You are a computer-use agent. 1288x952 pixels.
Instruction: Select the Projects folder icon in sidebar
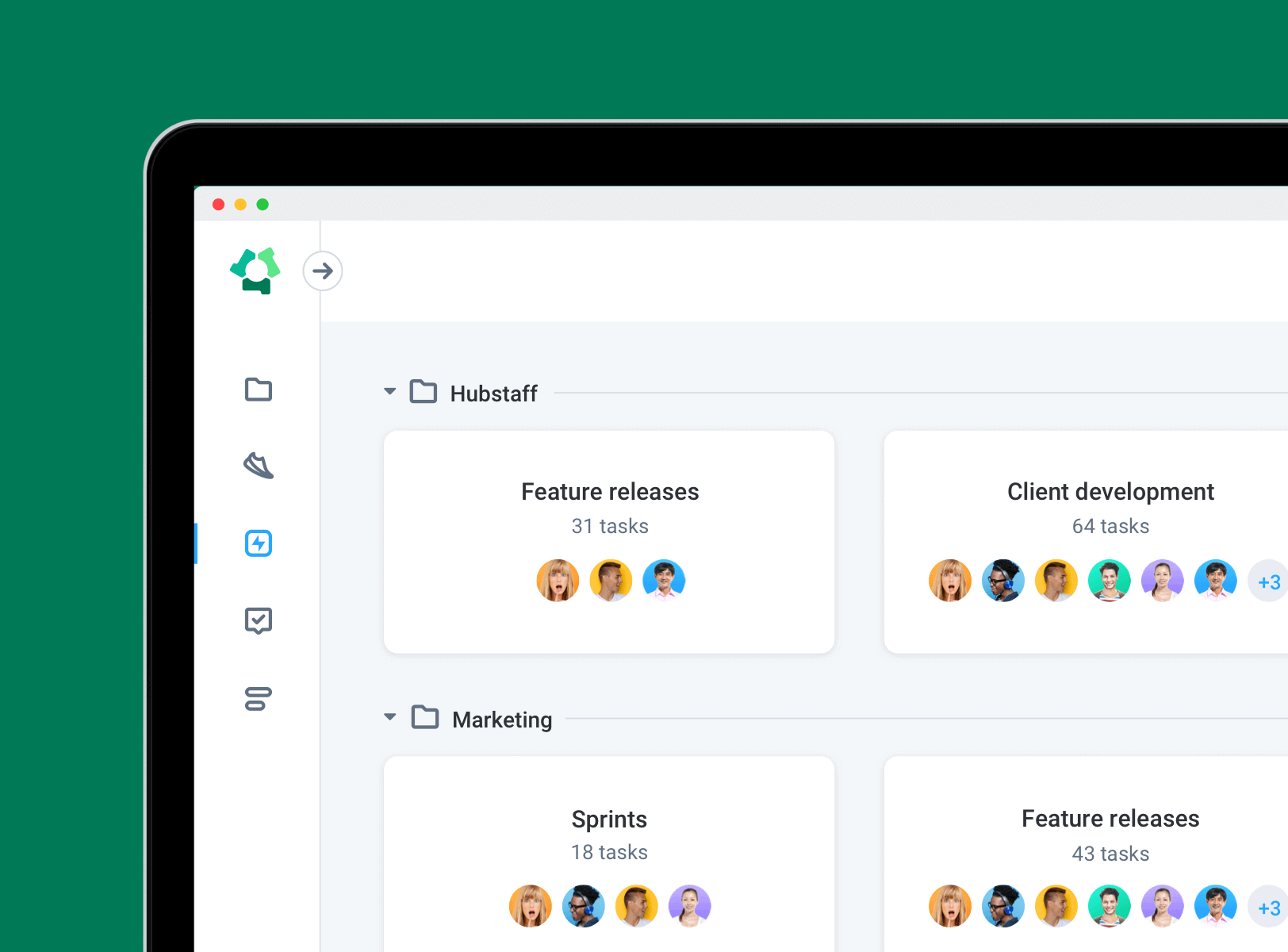coord(258,390)
